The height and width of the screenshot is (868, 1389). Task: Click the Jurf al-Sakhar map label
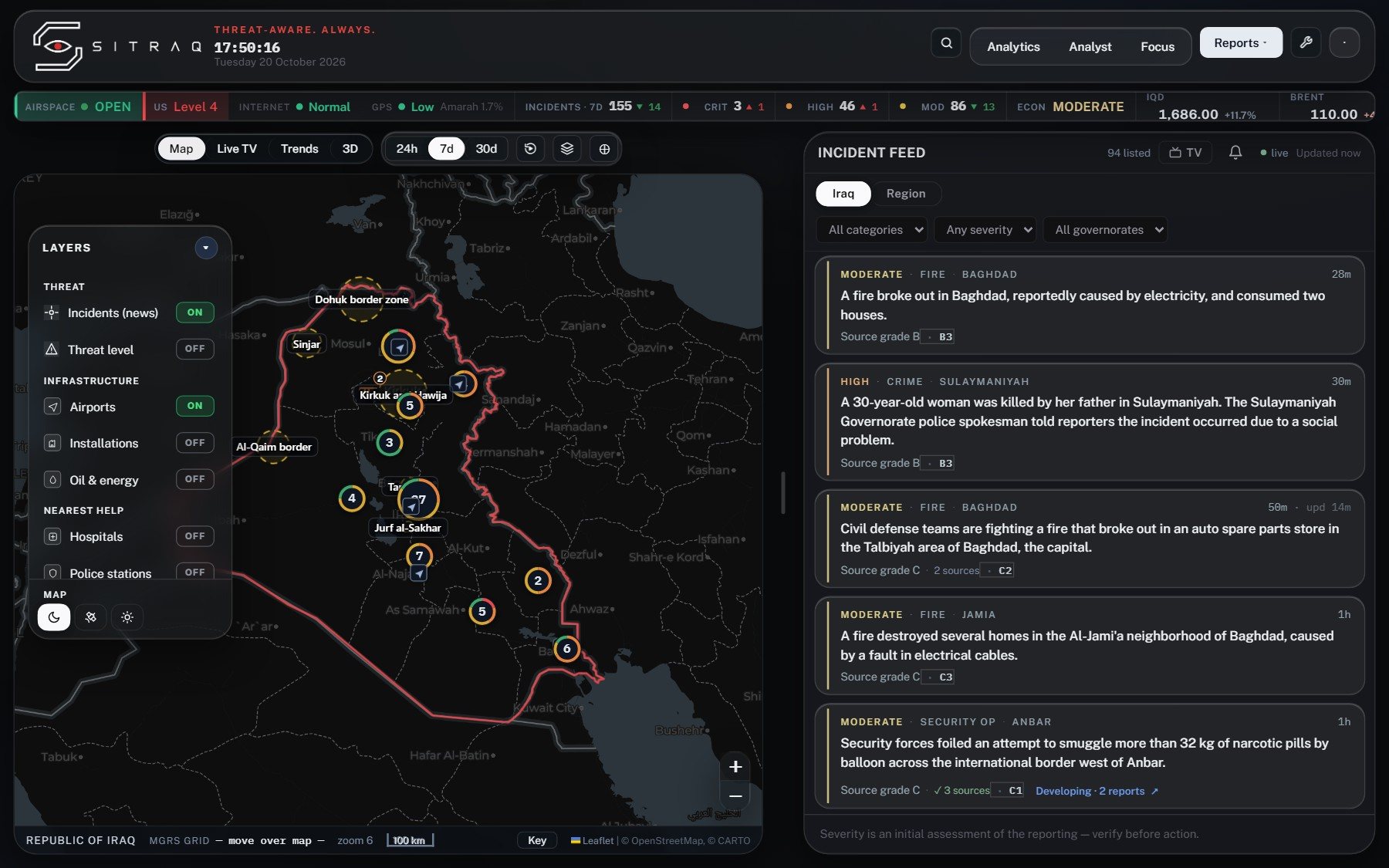coord(407,528)
